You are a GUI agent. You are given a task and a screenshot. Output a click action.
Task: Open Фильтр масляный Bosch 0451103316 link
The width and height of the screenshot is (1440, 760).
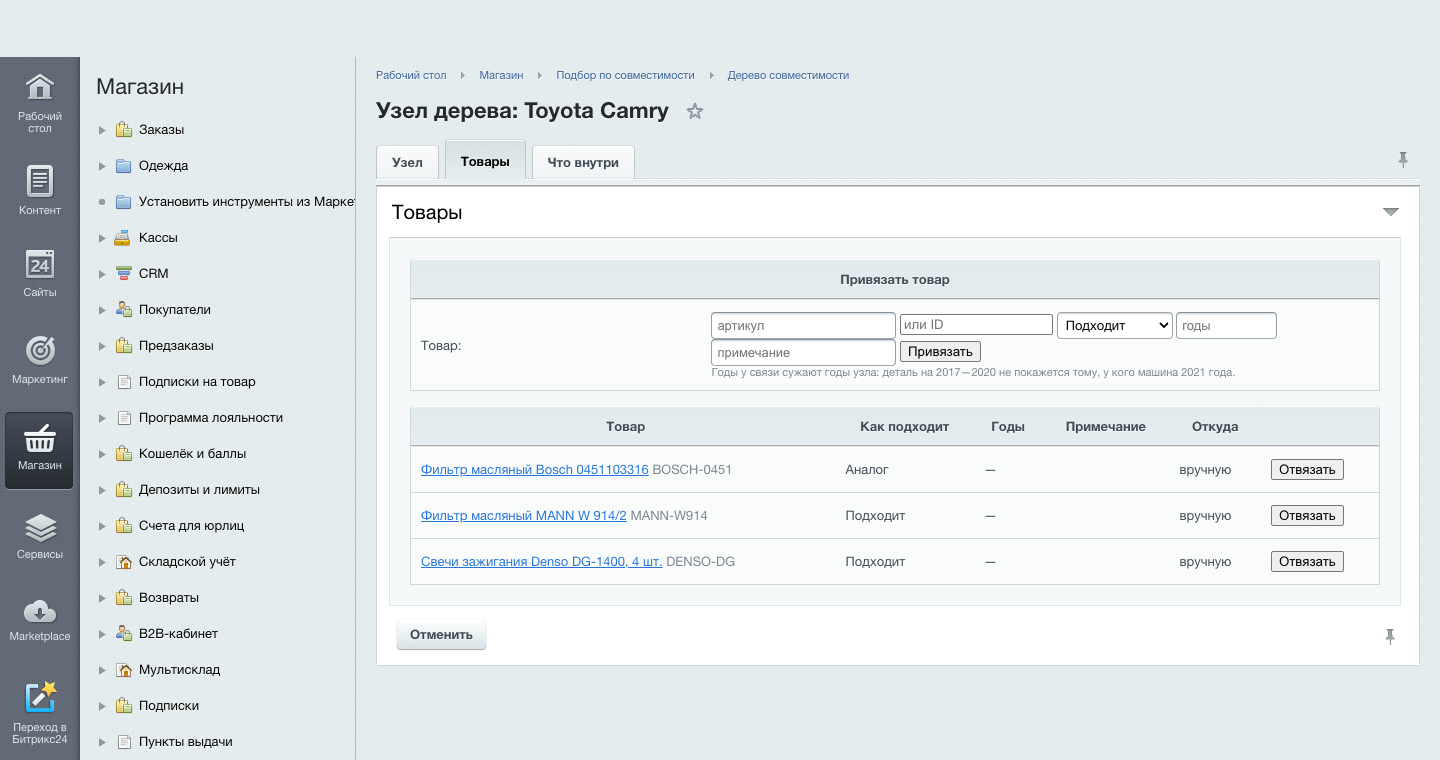[535, 470]
